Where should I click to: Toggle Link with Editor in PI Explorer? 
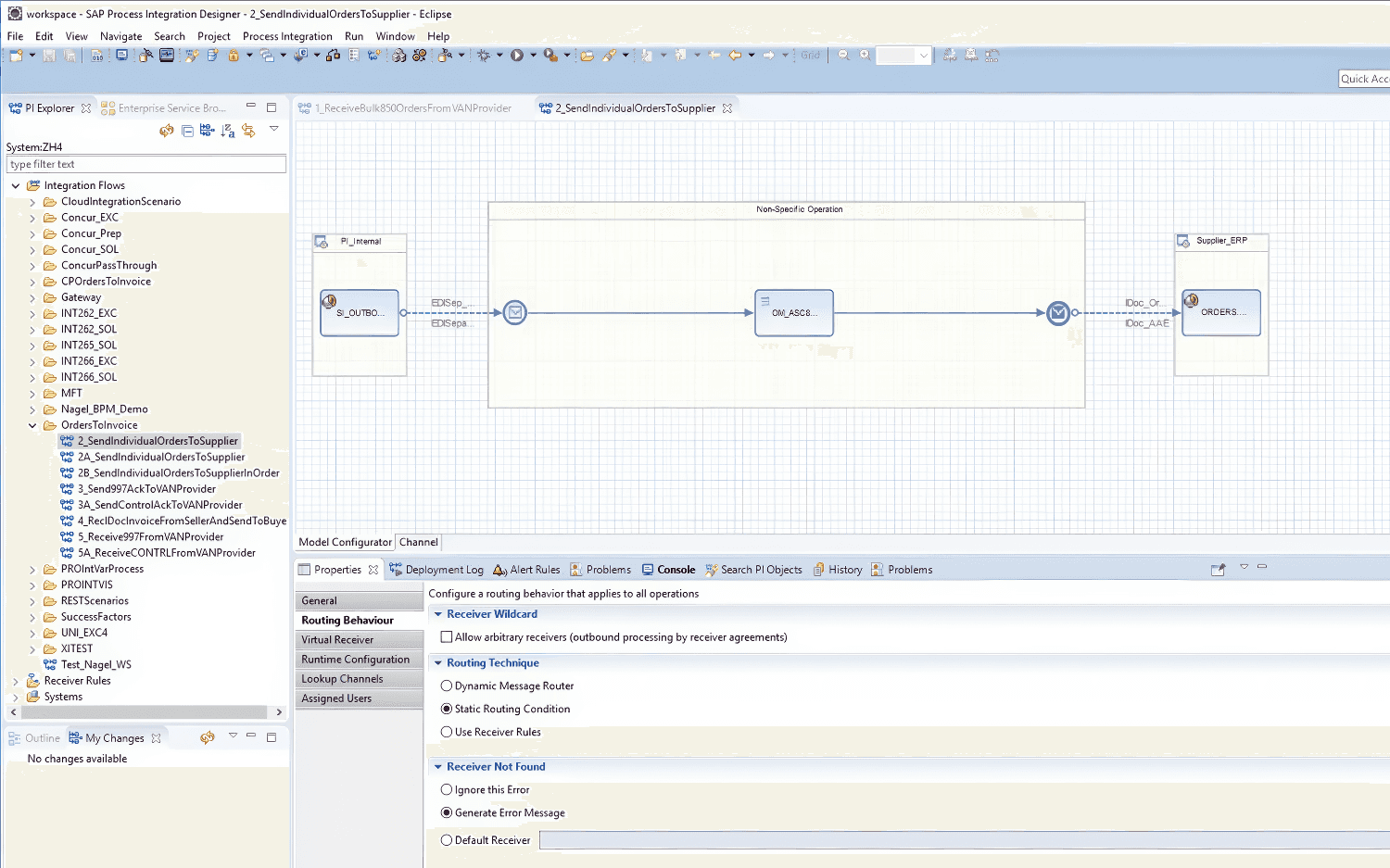pyautogui.click(x=248, y=131)
